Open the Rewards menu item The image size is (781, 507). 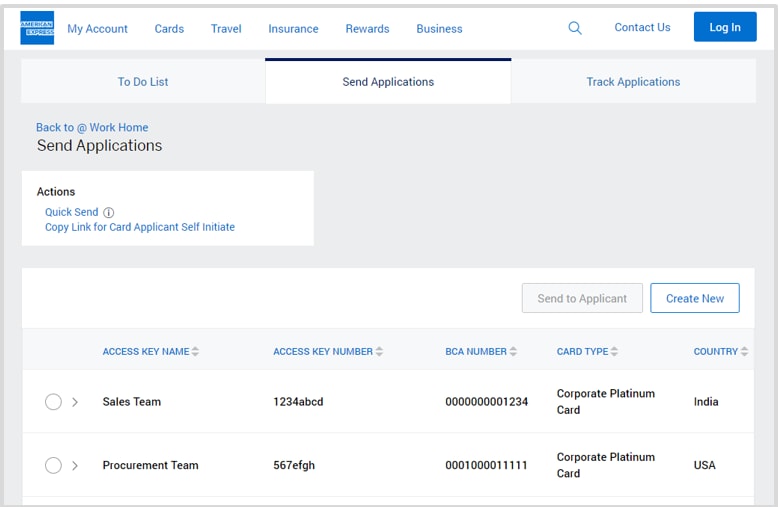(x=367, y=29)
